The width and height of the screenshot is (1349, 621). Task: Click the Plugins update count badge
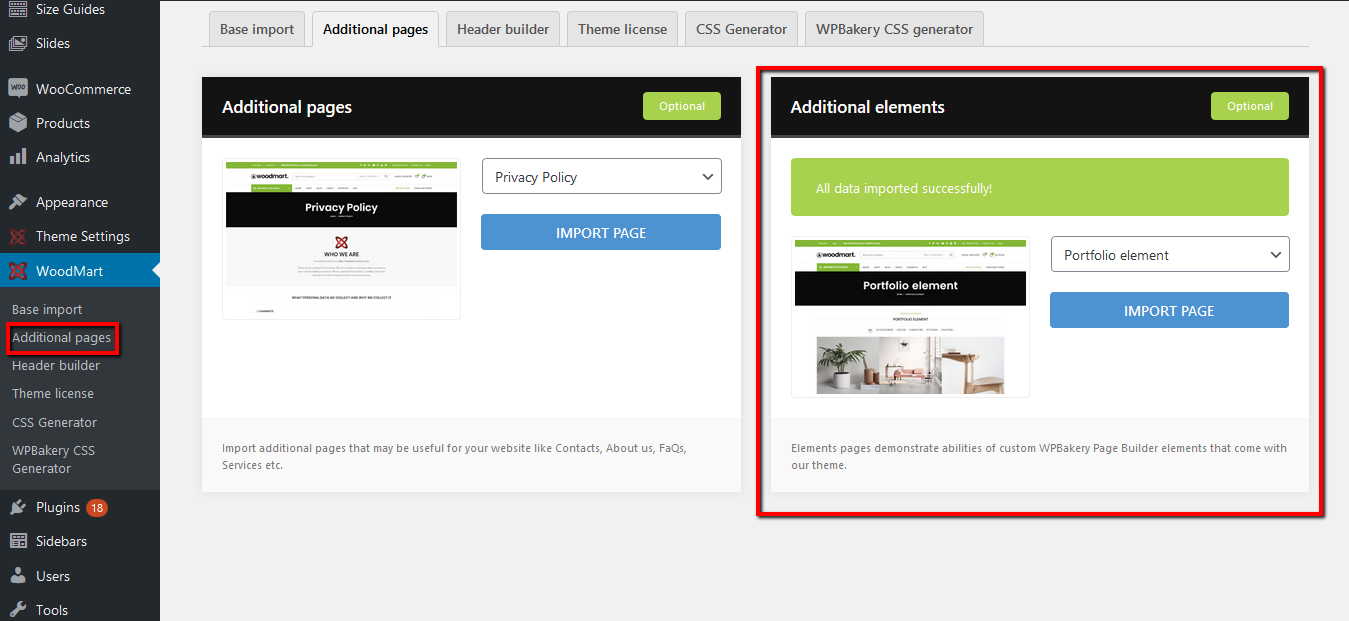point(97,508)
